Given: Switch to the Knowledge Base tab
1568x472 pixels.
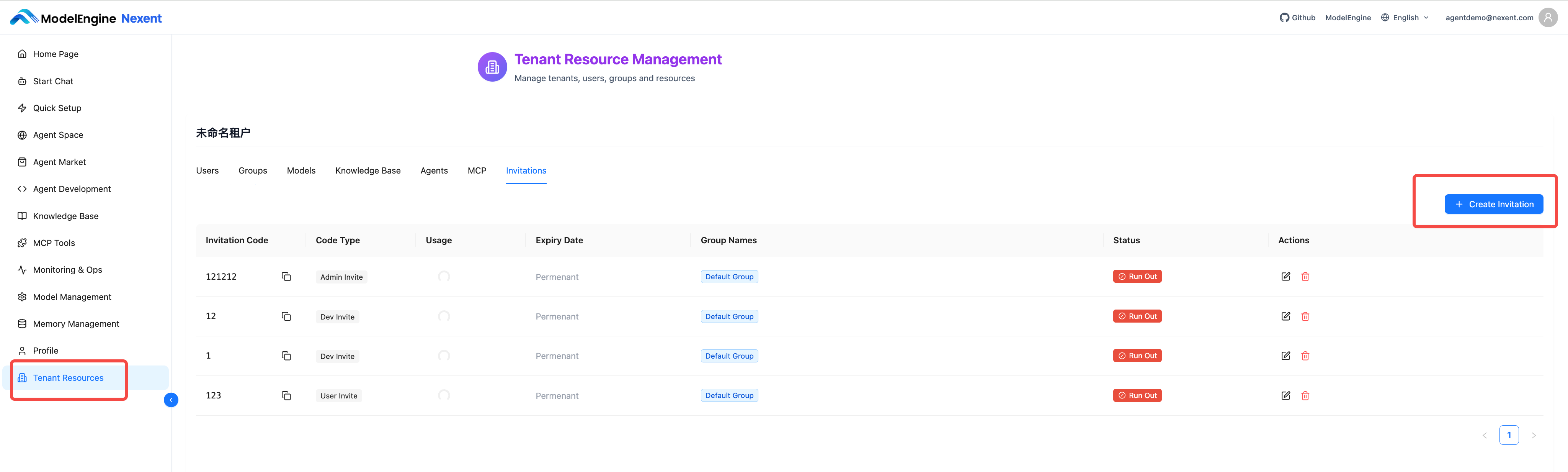Looking at the screenshot, I should point(367,170).
